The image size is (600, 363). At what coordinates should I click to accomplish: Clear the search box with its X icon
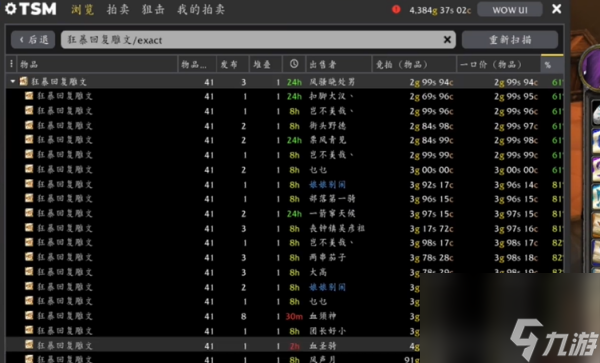[447, 39]
